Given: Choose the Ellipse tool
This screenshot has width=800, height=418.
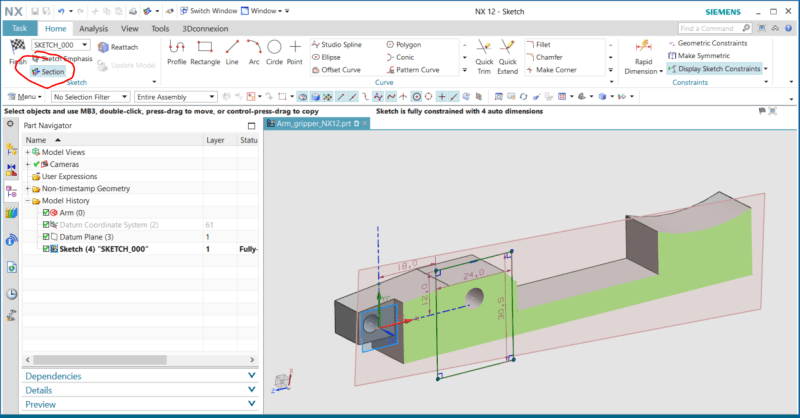Looking at the screenshot, I should [327, 57].
